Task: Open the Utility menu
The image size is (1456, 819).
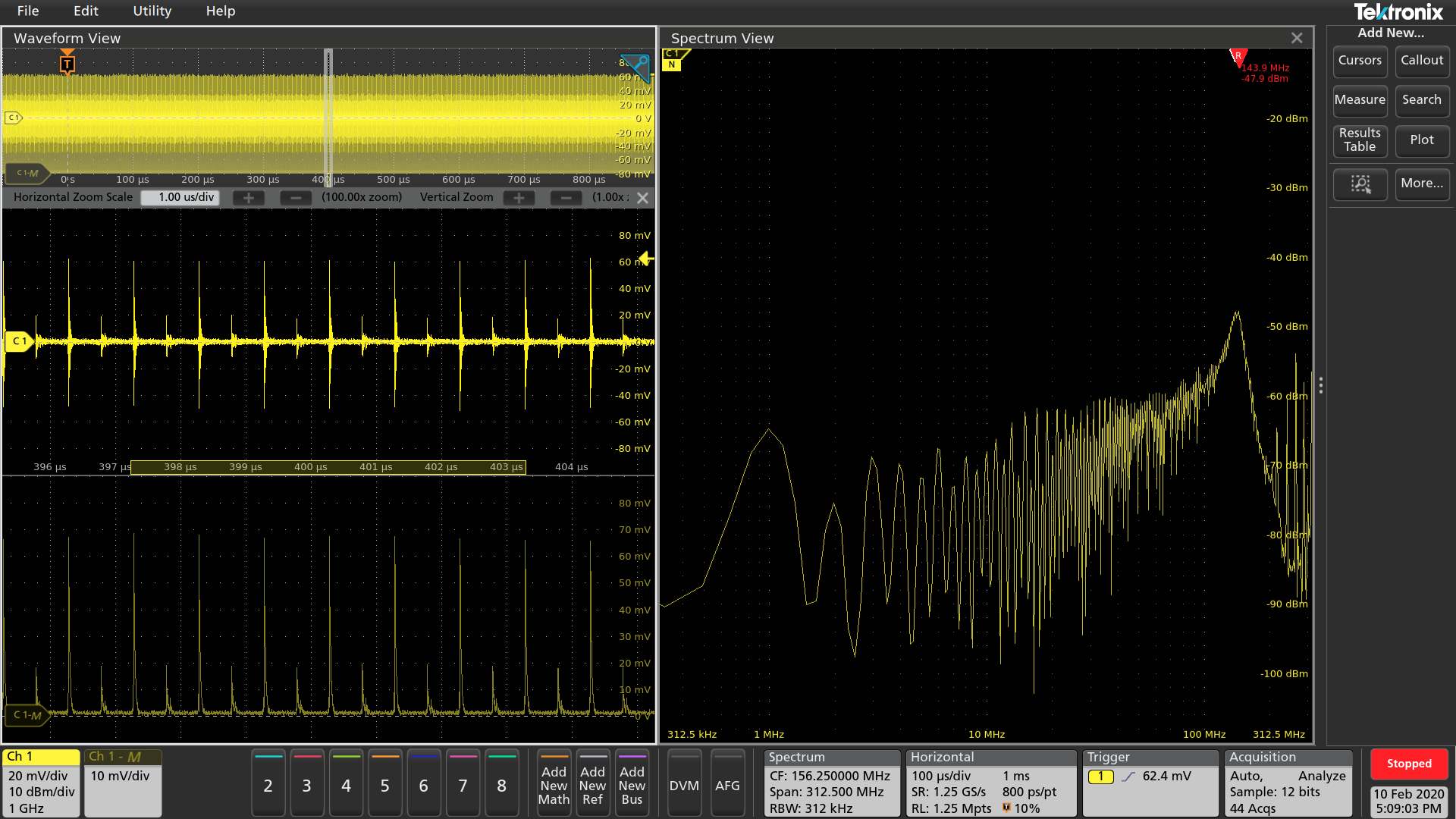Action: pyautogui.click(x=152, y=11)
